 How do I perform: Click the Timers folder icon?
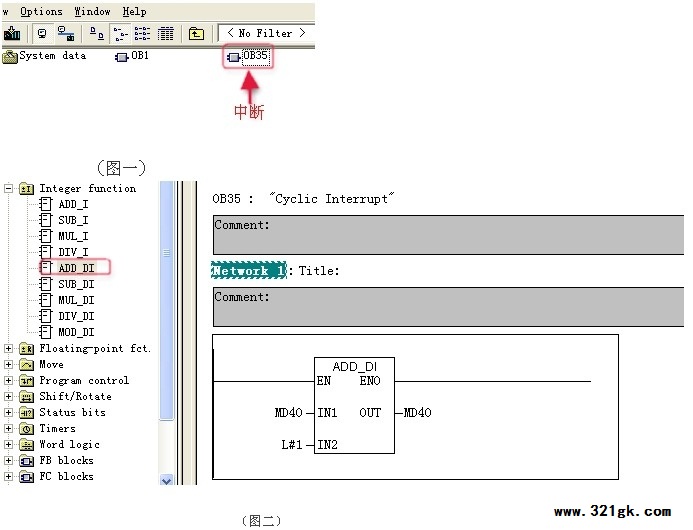pyautogui.click(x=27, y=429)
